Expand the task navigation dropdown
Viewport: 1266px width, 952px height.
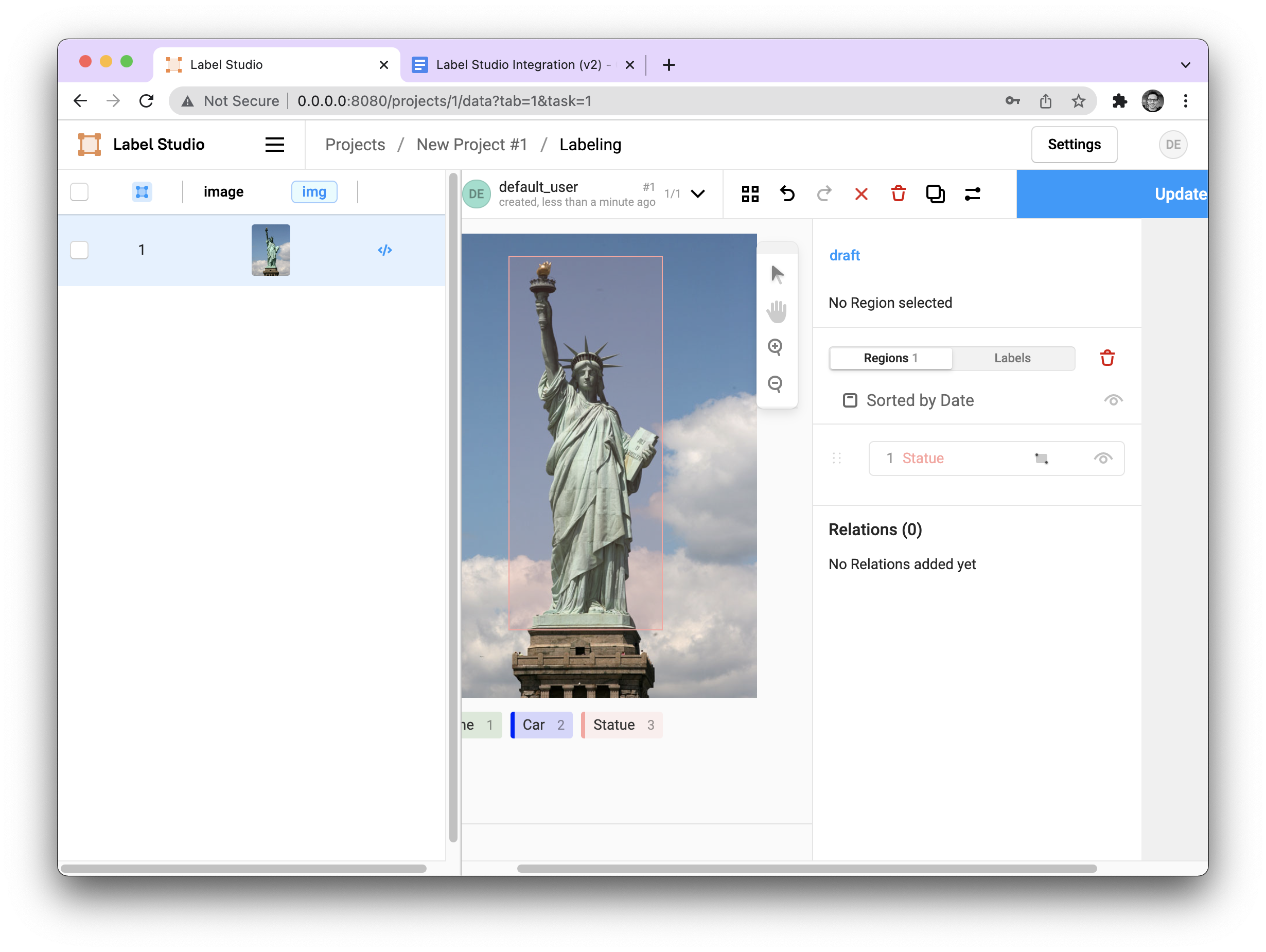pos(701,193)
